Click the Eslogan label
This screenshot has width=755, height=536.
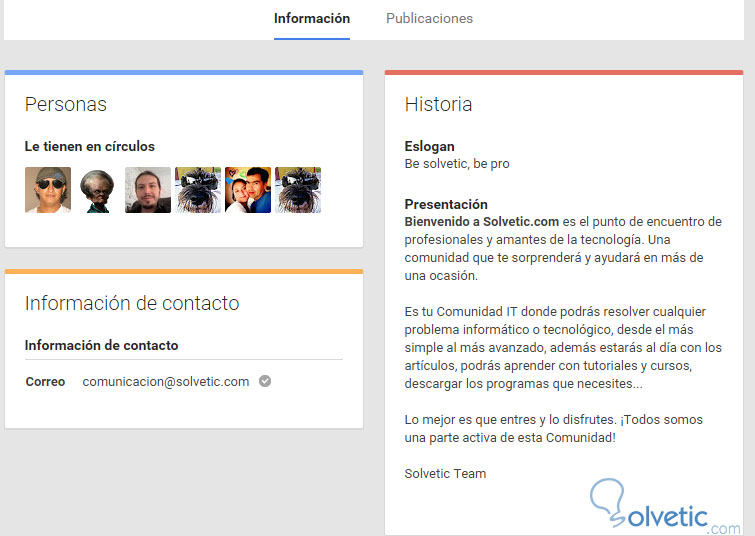[x=429, y=146]
